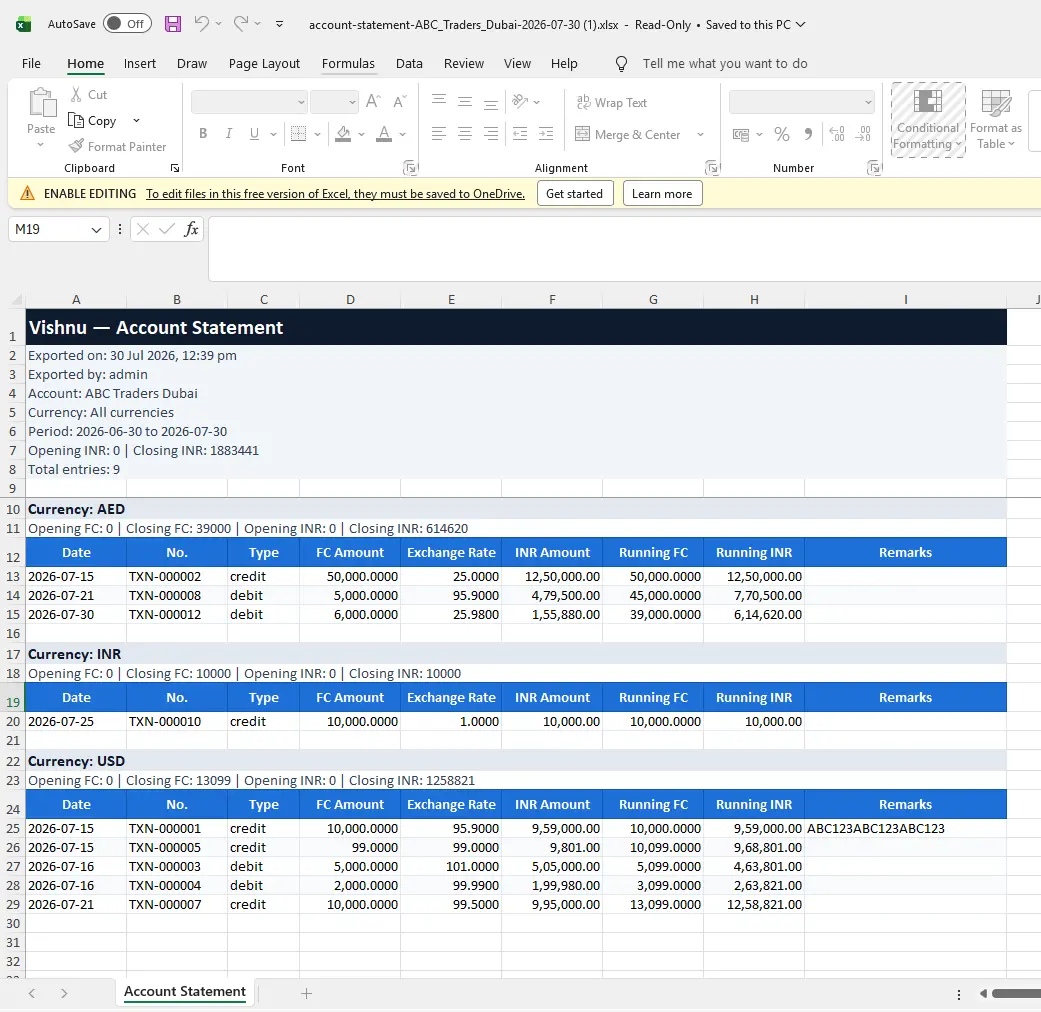Image resolution: width=1041 pixels, height=1012 pixels.
Task: Click the Middle Align icon
Action: tap(465, 102)
